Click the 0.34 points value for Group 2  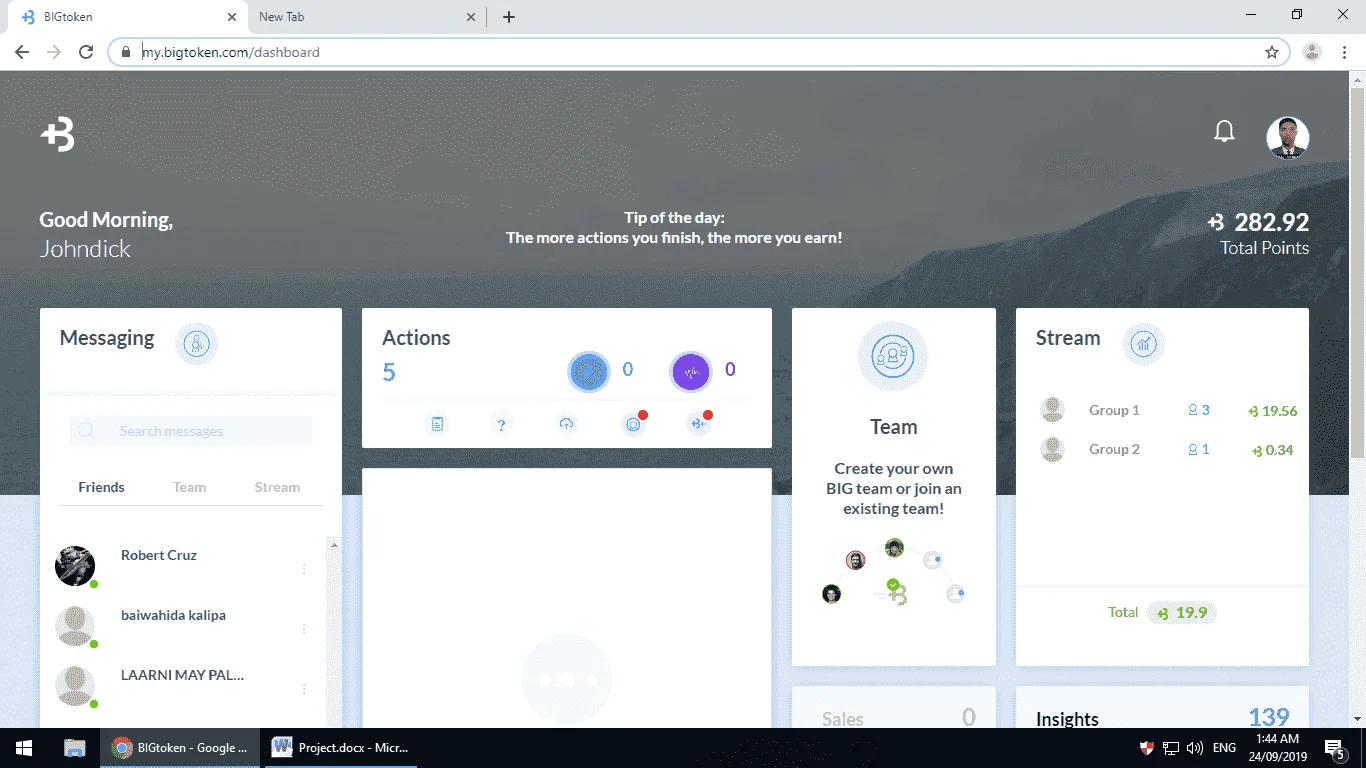point(1272,450)
